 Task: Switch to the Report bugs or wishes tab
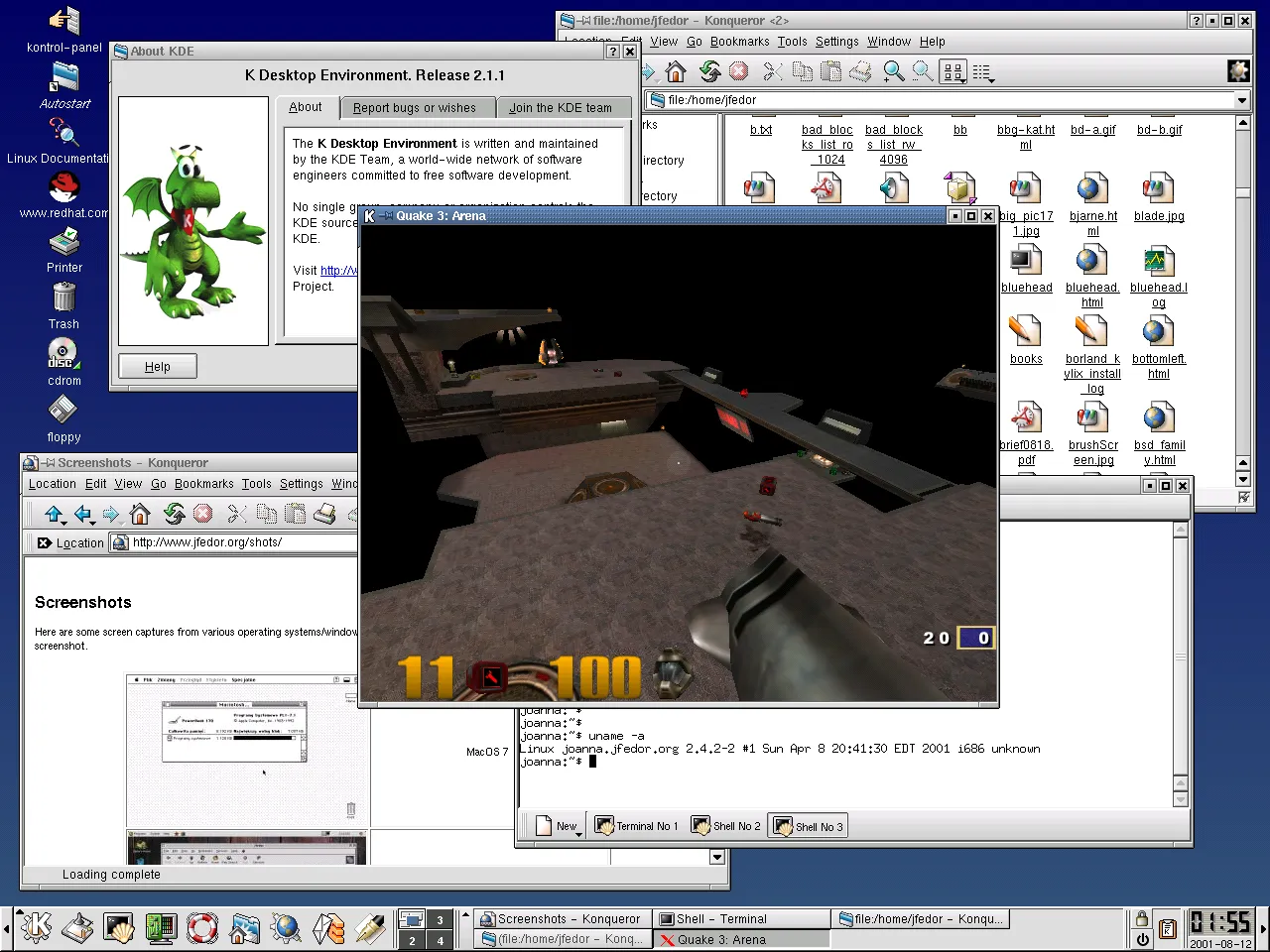point(414,108)
